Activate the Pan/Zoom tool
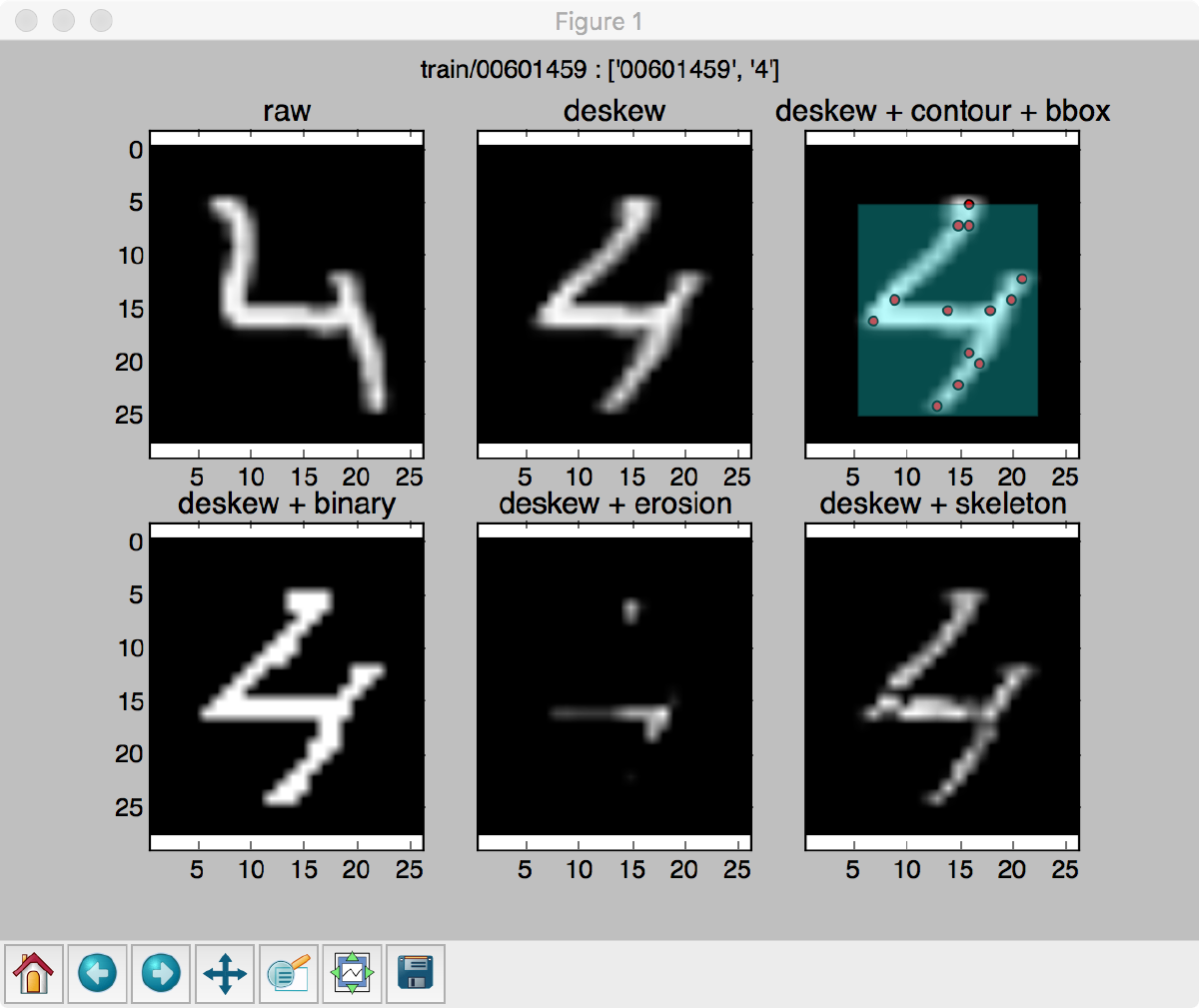Viewport: 1199px width, 1008px height. pyautogui.click(x=224, y=973)
